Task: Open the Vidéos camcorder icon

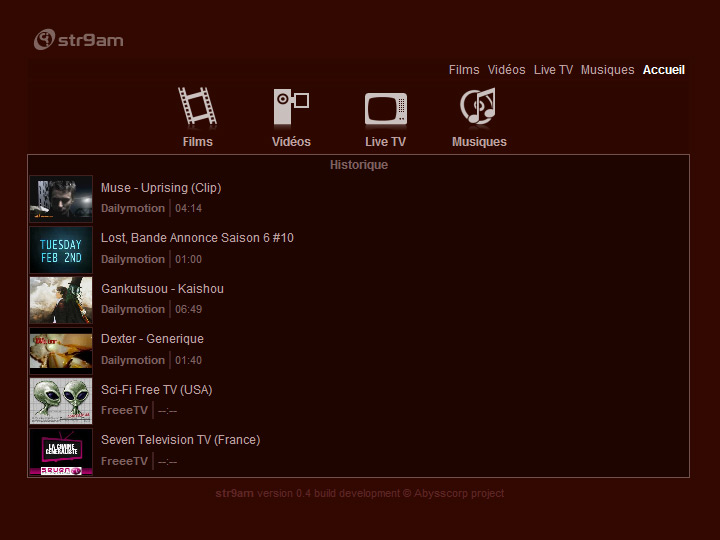Action: click(x=291, y=107)
